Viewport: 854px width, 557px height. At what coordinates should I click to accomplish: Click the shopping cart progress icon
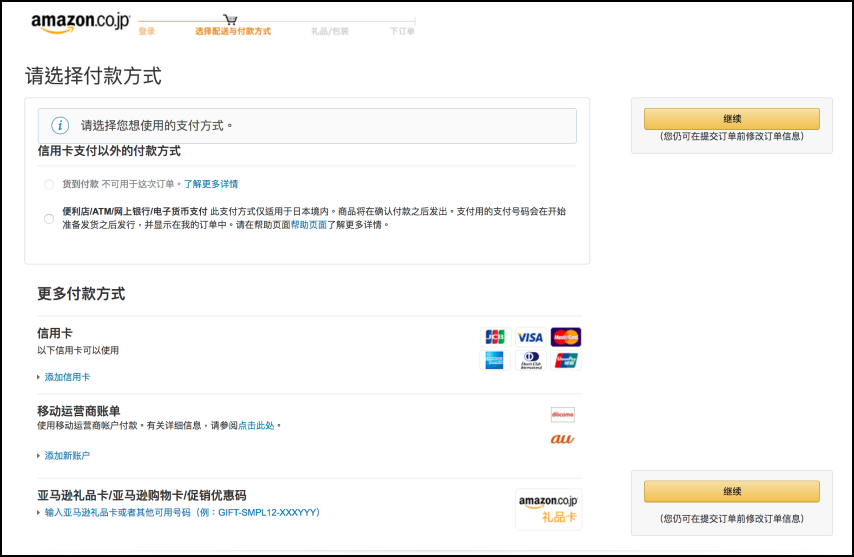pyautogui.click(x=231, y=19)
